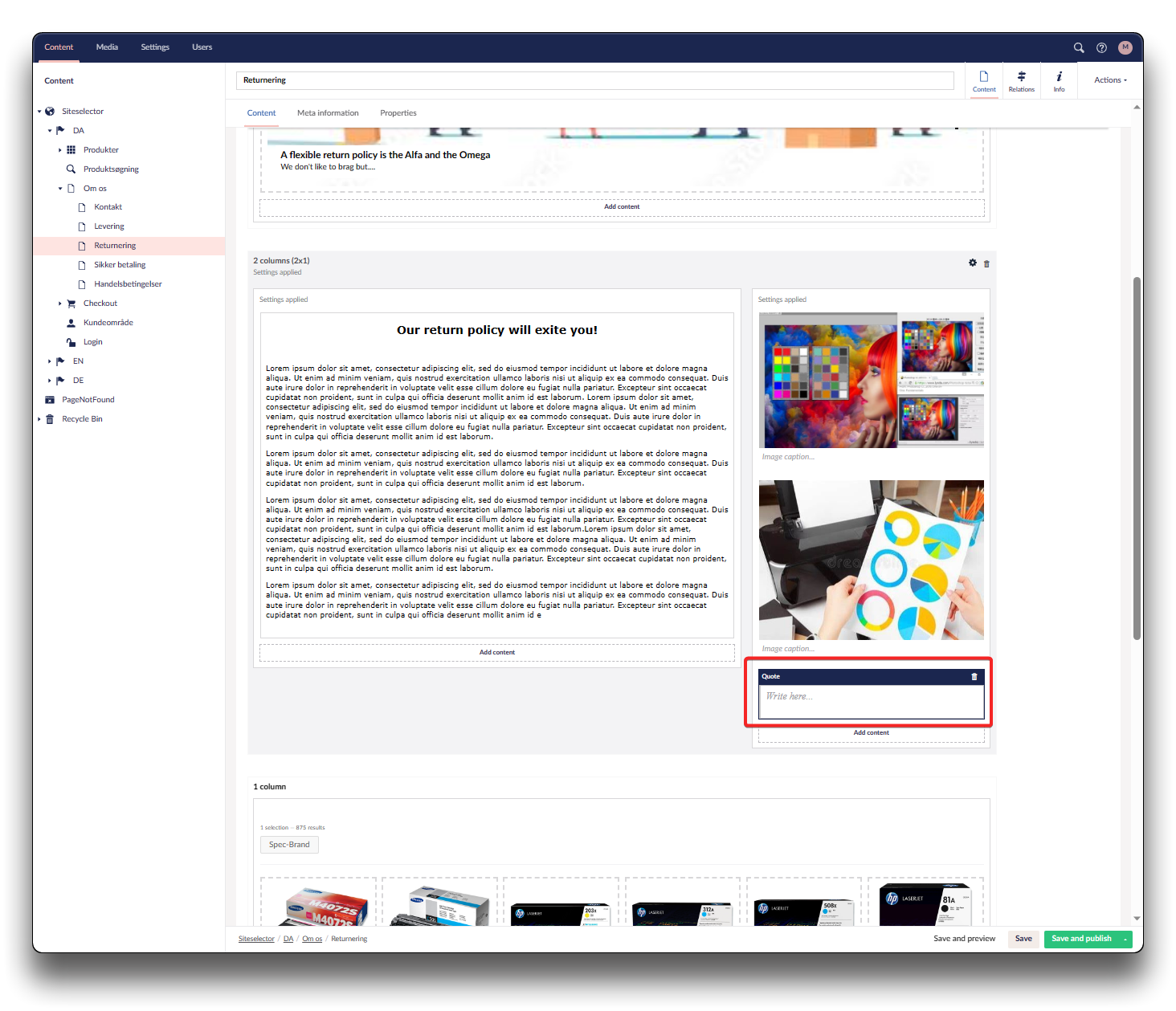Follow the Om os breadcrumb link
1176x1011 pixels.
tap(312, 939)
